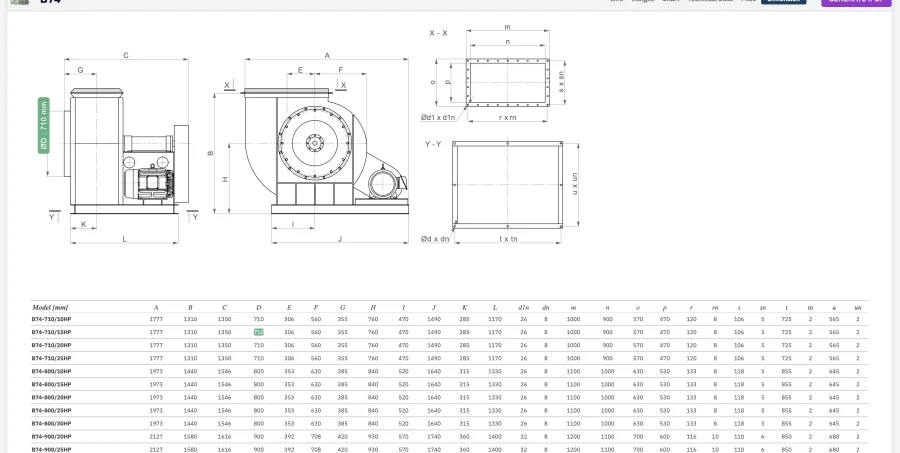Image resolution: width=900 pixels, height=453 pixels.
Task: Select the B74-800/25HP model row name
Action: (51, 411)
